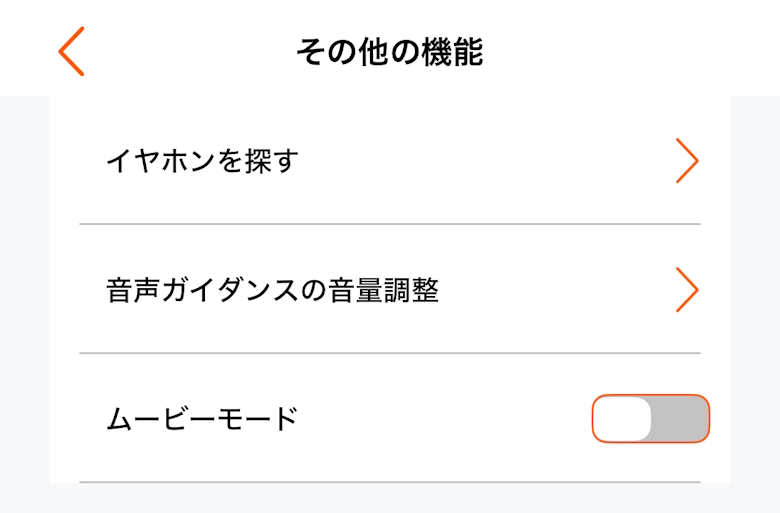Click the white knob of the ムービーモード switch
The width and height of the screenshot is (780, 513).
pyautogui.click(x=623, y=418)
